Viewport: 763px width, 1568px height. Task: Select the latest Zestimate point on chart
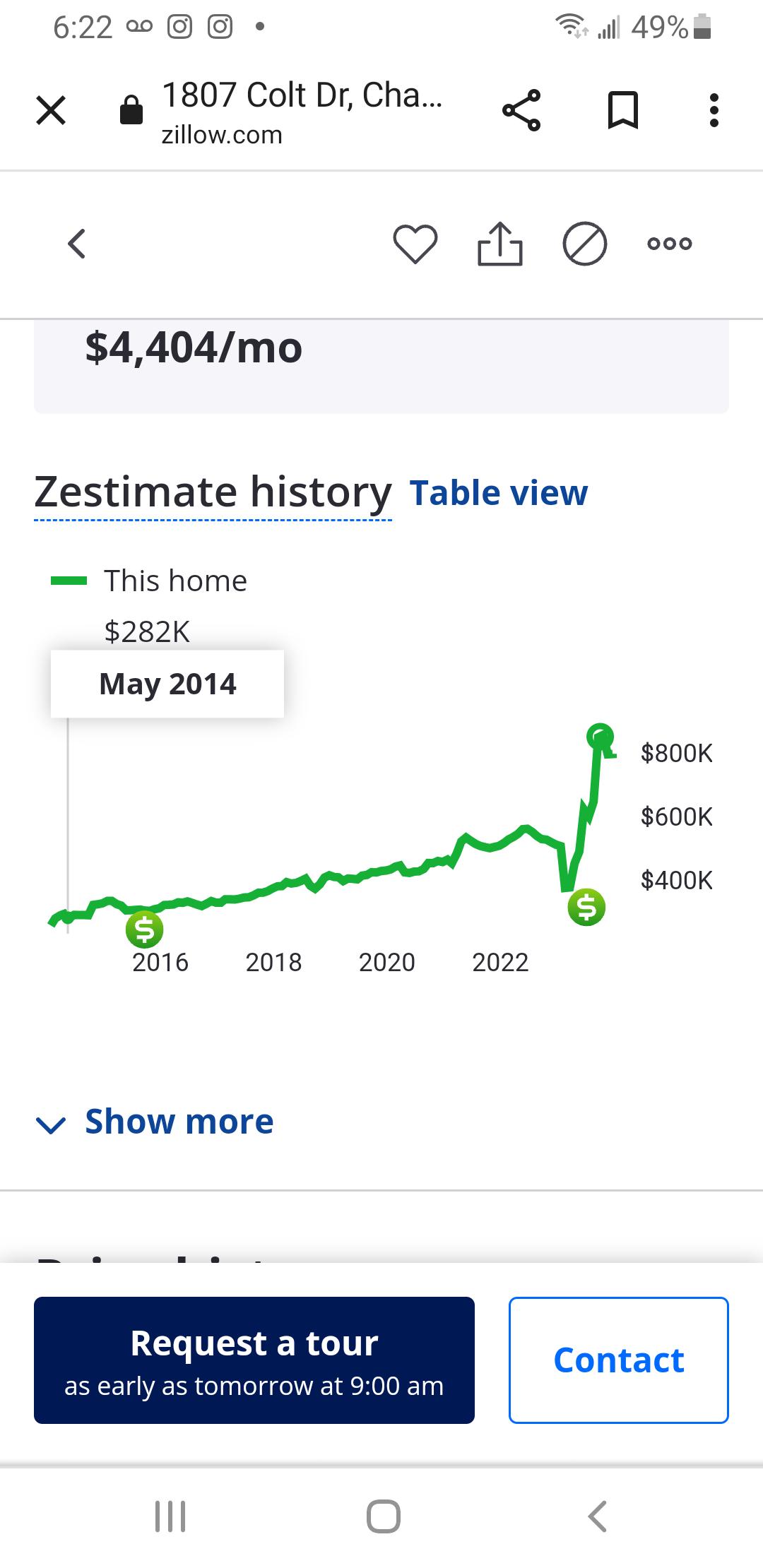[x=601, y=737]
